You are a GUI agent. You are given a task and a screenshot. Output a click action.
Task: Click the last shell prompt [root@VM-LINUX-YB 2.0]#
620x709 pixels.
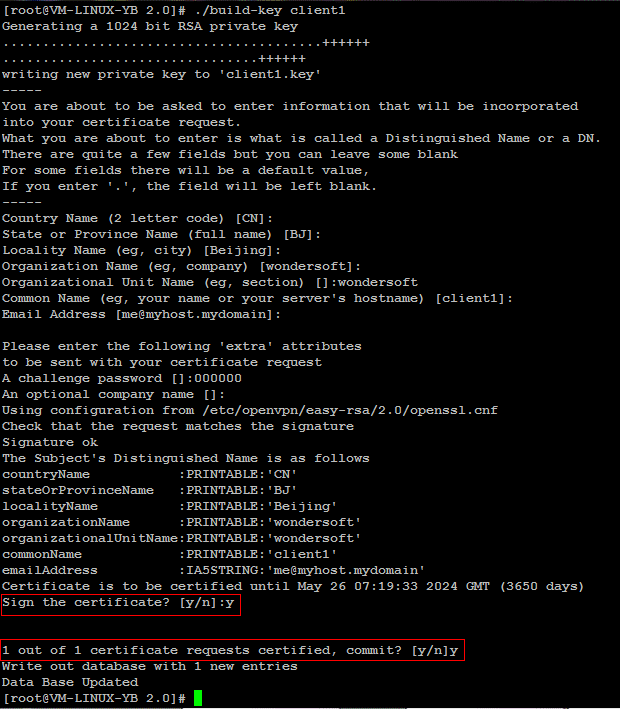coord(94,698)
